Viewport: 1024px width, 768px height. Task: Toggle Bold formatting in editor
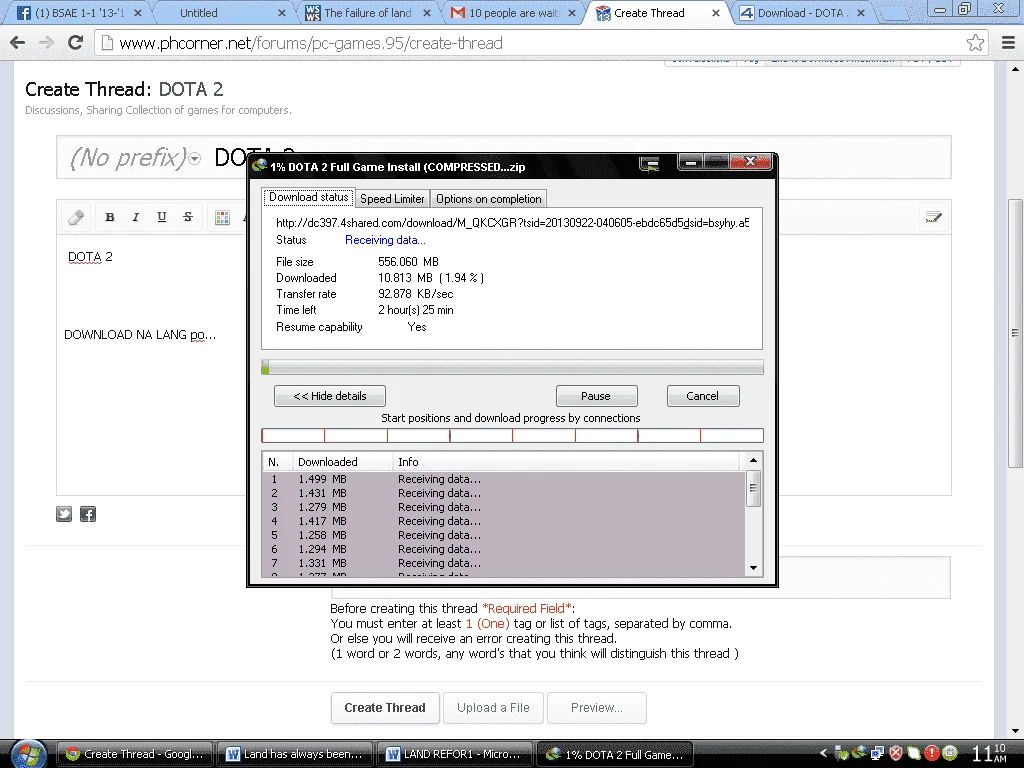[110, 217]
